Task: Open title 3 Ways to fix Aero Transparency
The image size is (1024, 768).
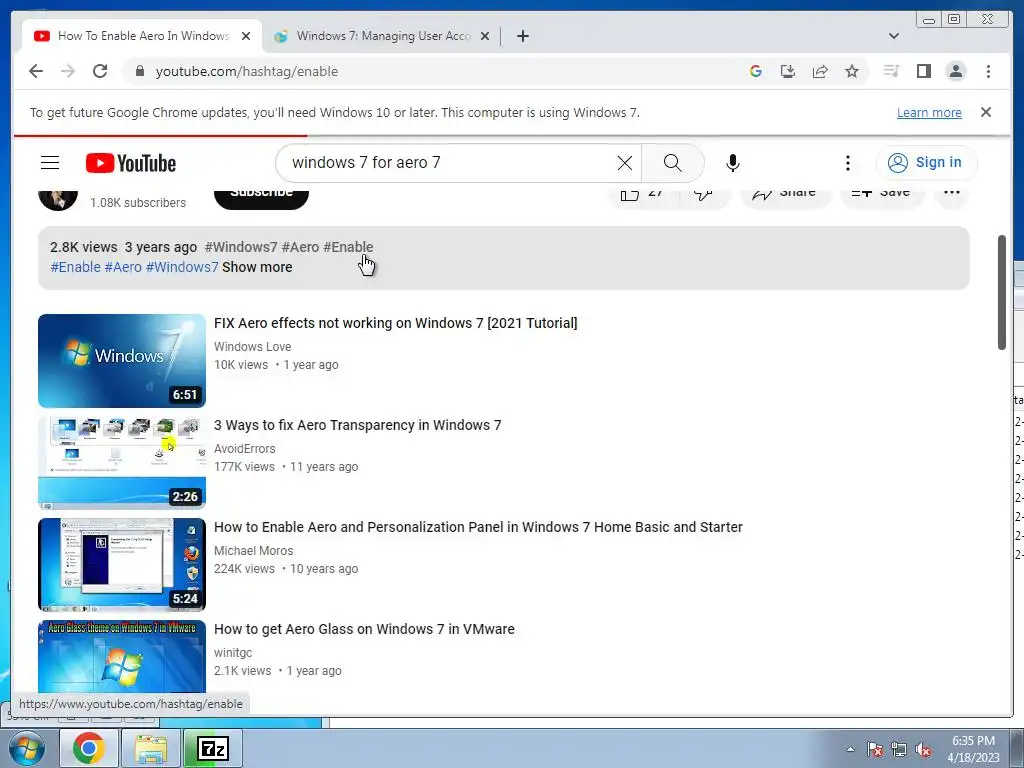Action: [358, 425]
